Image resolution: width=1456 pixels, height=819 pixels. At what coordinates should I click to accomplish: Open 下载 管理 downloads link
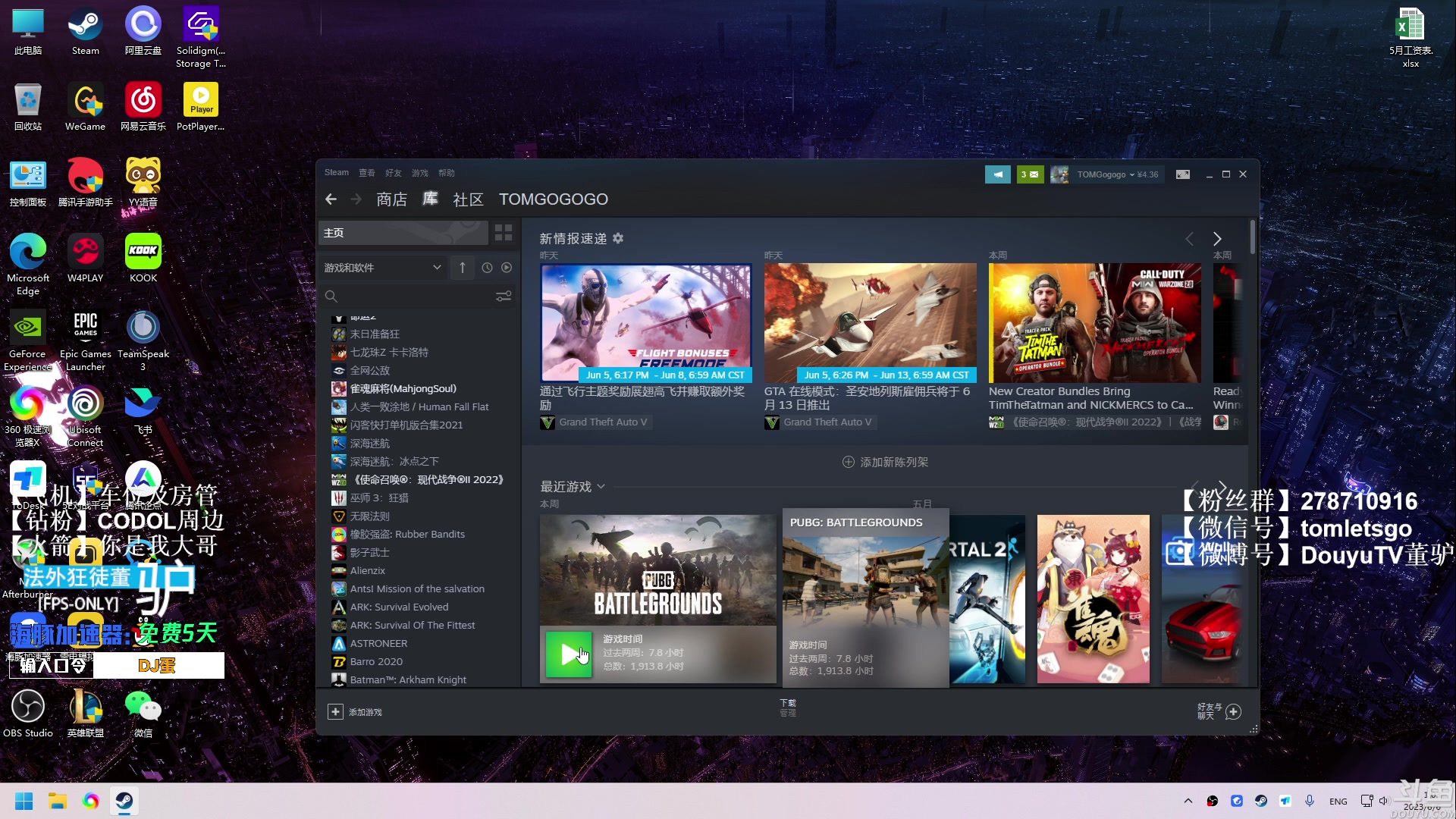788,708
